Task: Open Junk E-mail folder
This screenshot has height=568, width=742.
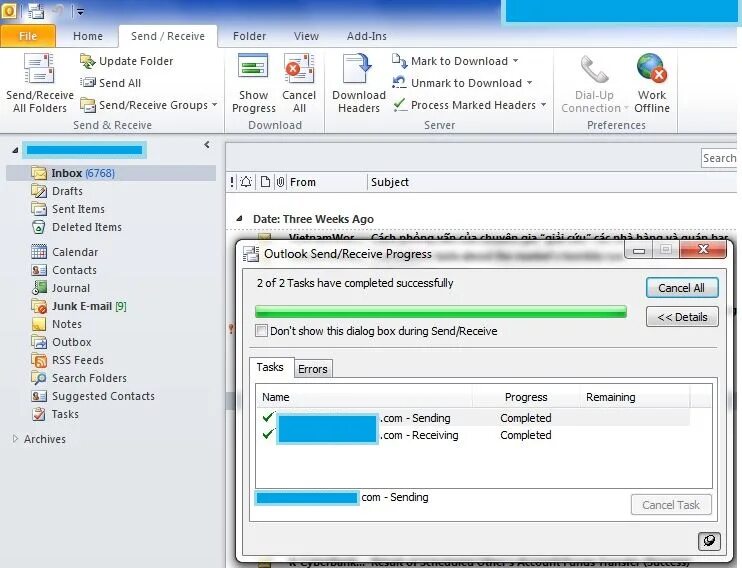Action: pyautogui.click(x=79, y=306)
